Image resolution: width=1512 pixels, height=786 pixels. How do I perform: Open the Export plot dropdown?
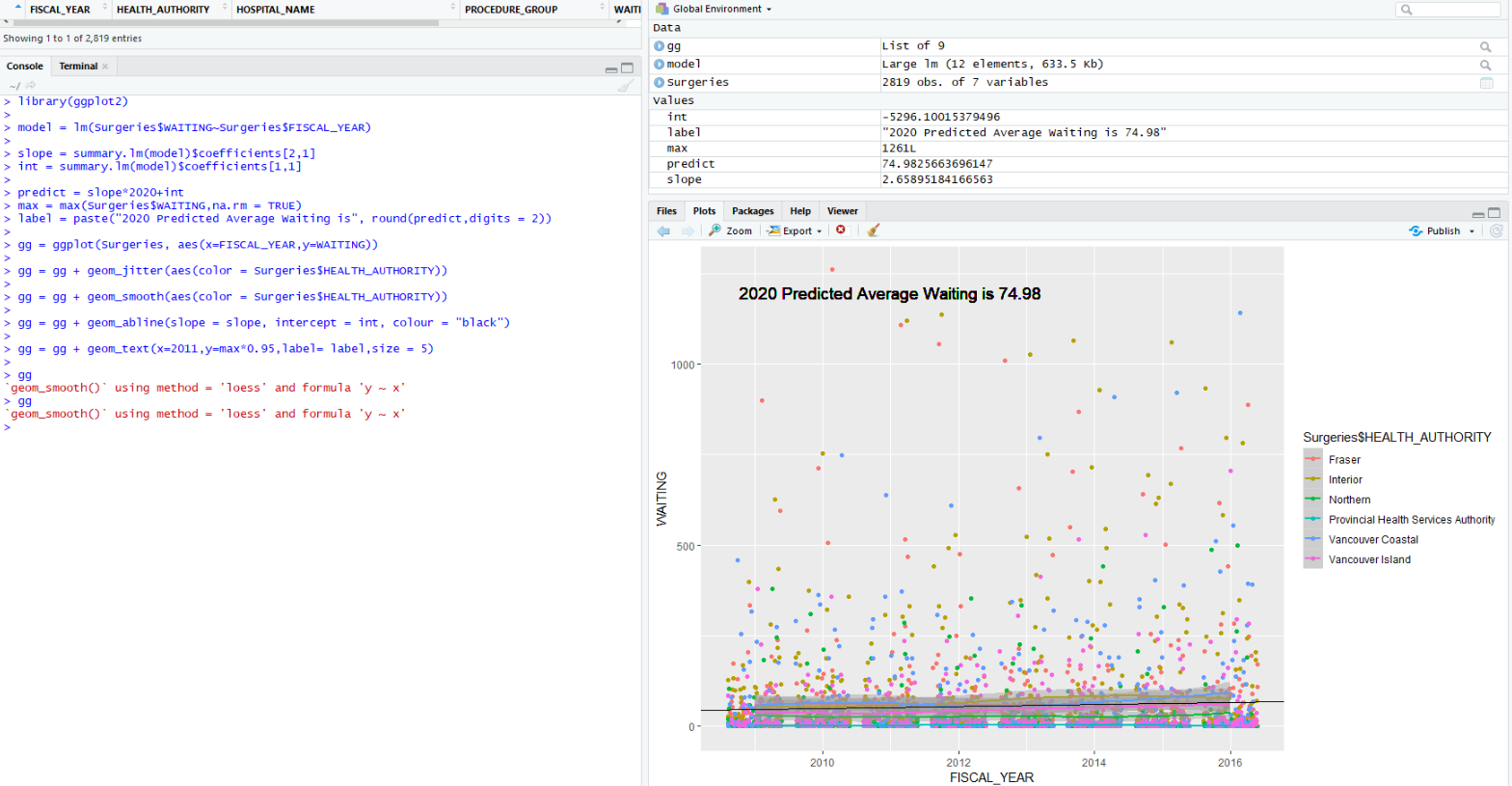[x=795, y=230]
